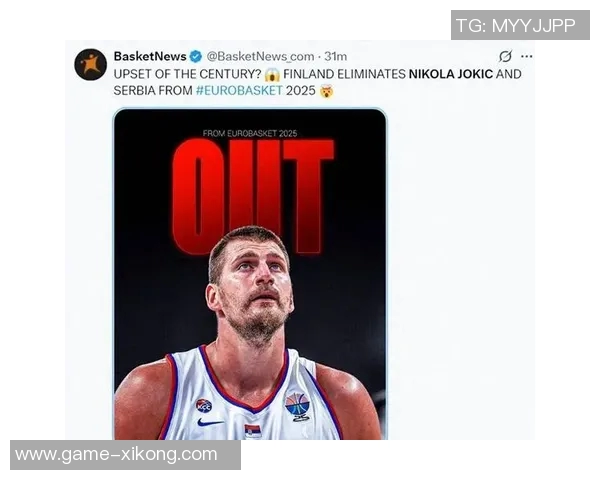Open the tweet's attached OUT image
Screen dimensions: 600x480
coord(250,274)
